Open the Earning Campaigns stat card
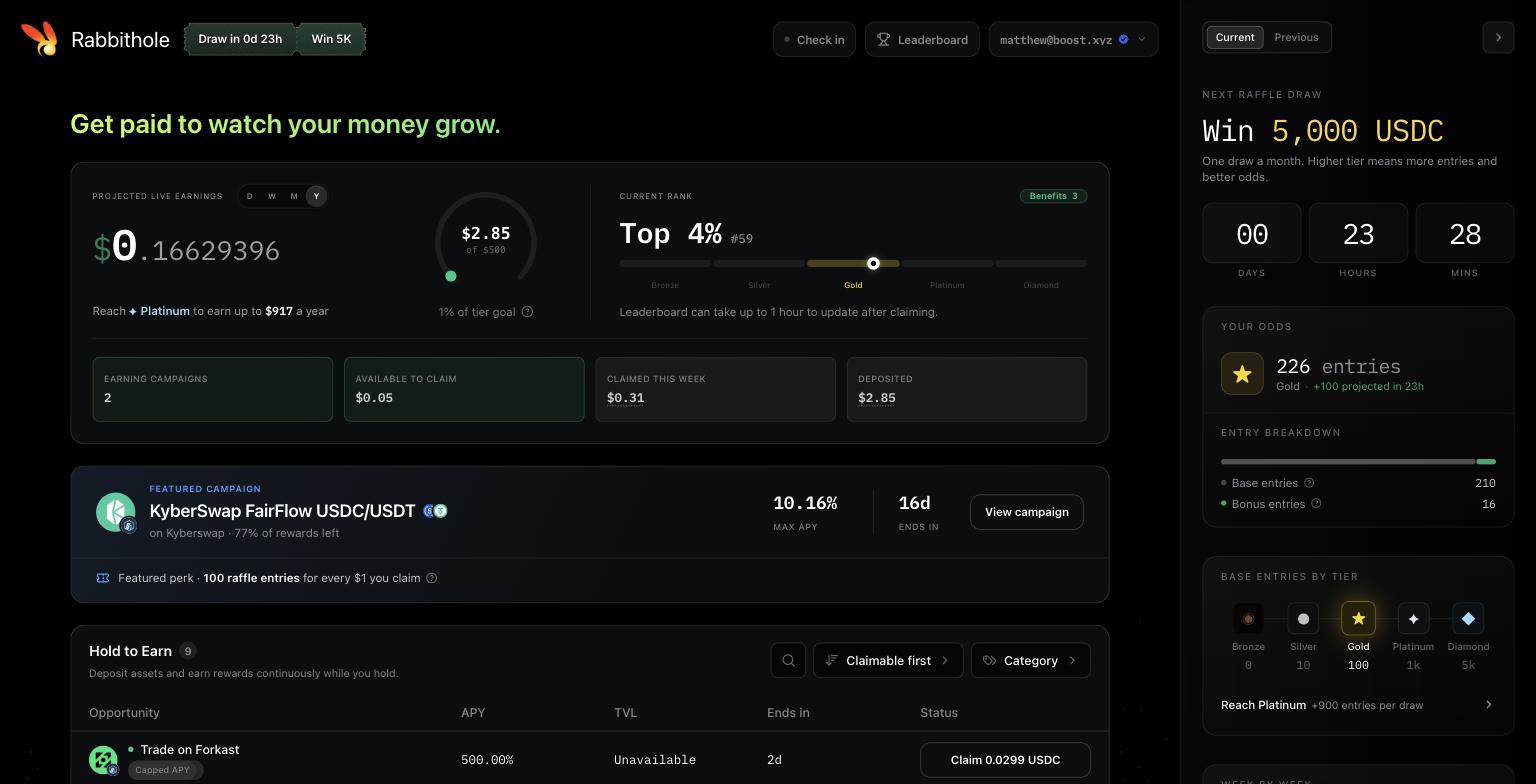 212,389
